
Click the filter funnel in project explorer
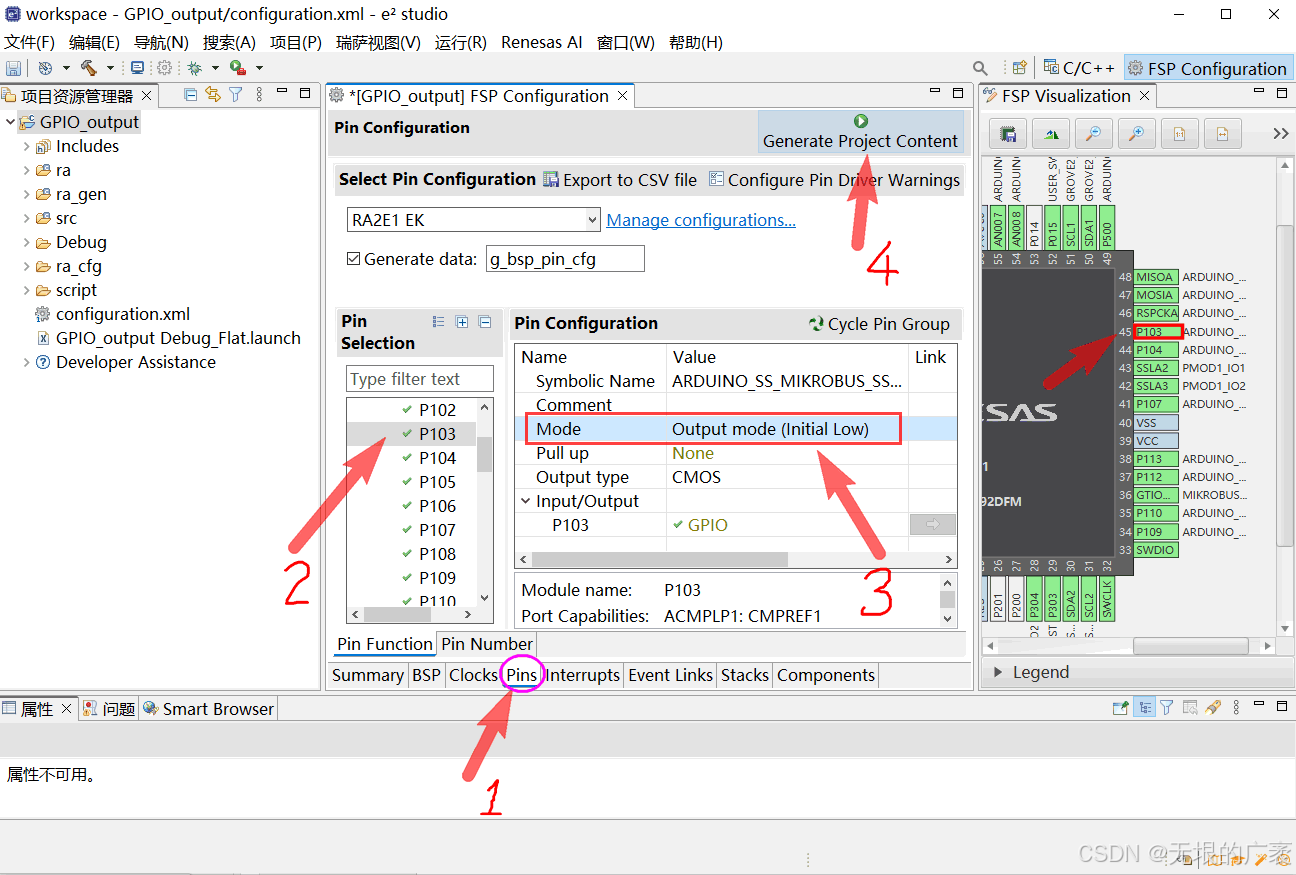point(236,95)
